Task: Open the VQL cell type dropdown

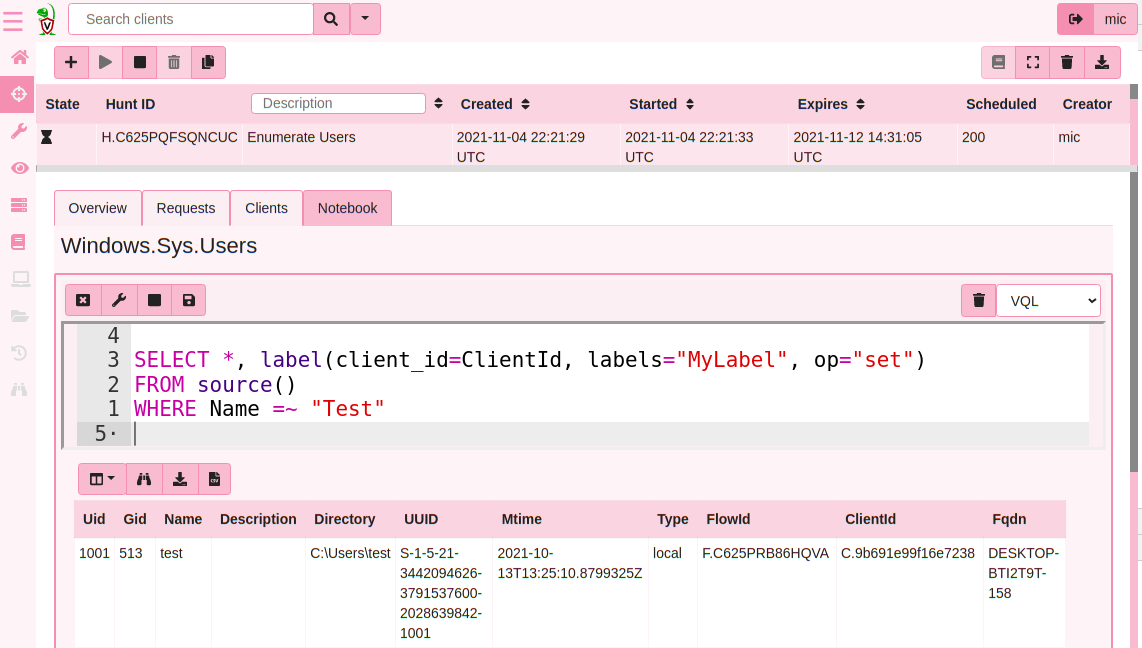Action: coord(1048,300)
